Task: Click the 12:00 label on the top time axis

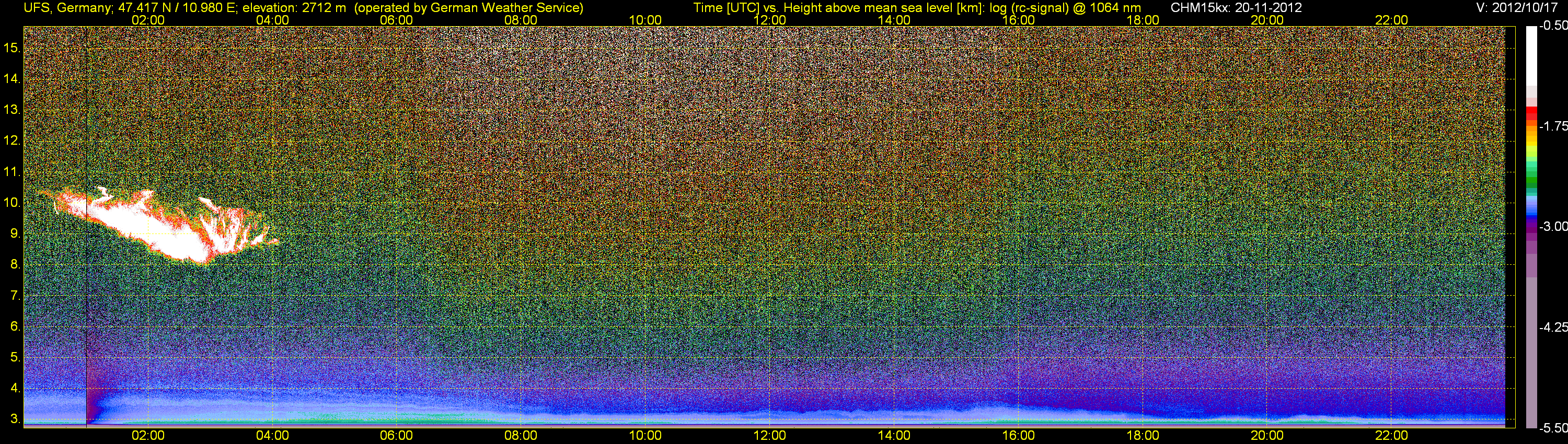Action: click(x=769, y=20)
